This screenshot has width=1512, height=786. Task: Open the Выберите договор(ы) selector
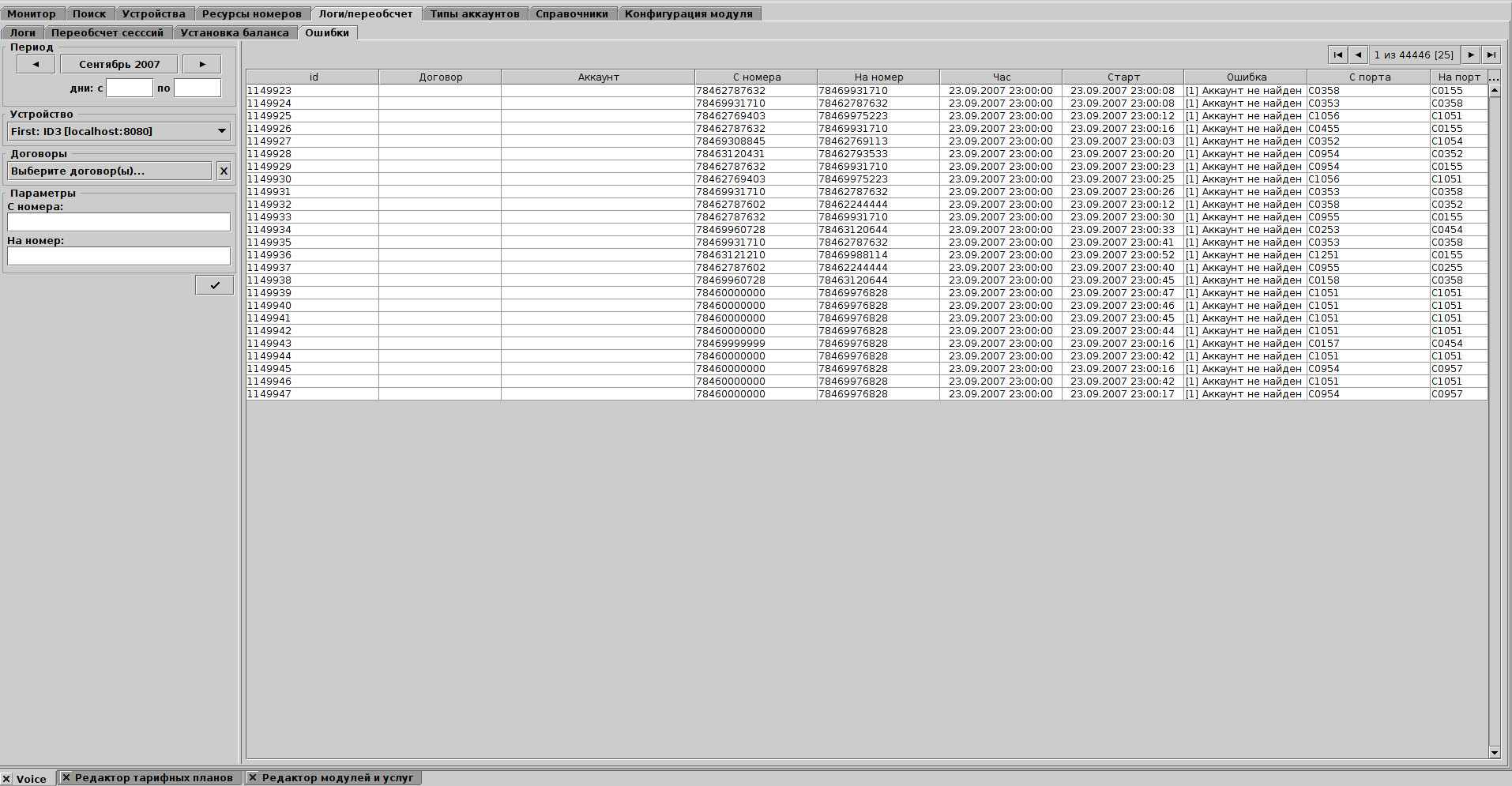pos(108,171)
